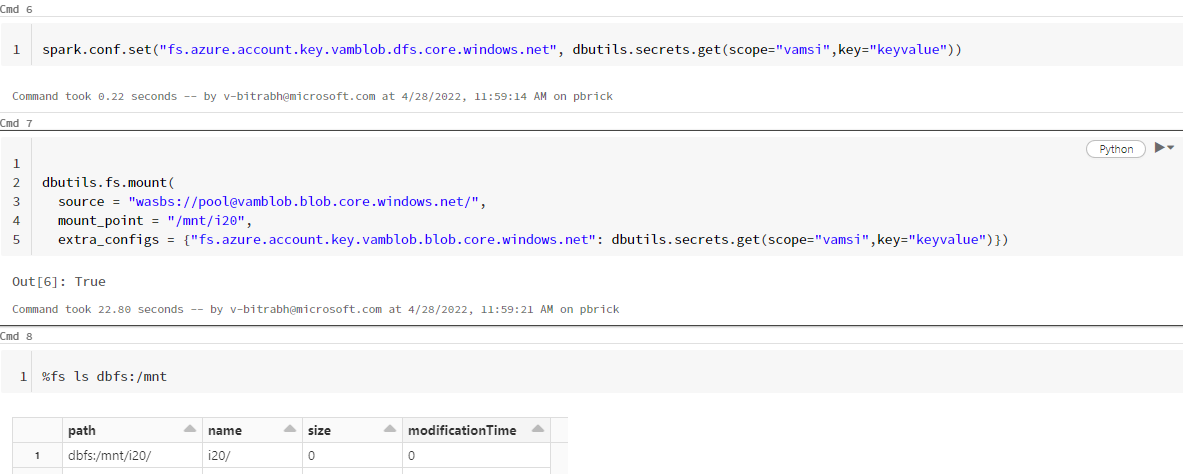Click the Python language button in Cmd 7
Image resolution: width=1183 pixels, height=474 pixels.
1116,149
